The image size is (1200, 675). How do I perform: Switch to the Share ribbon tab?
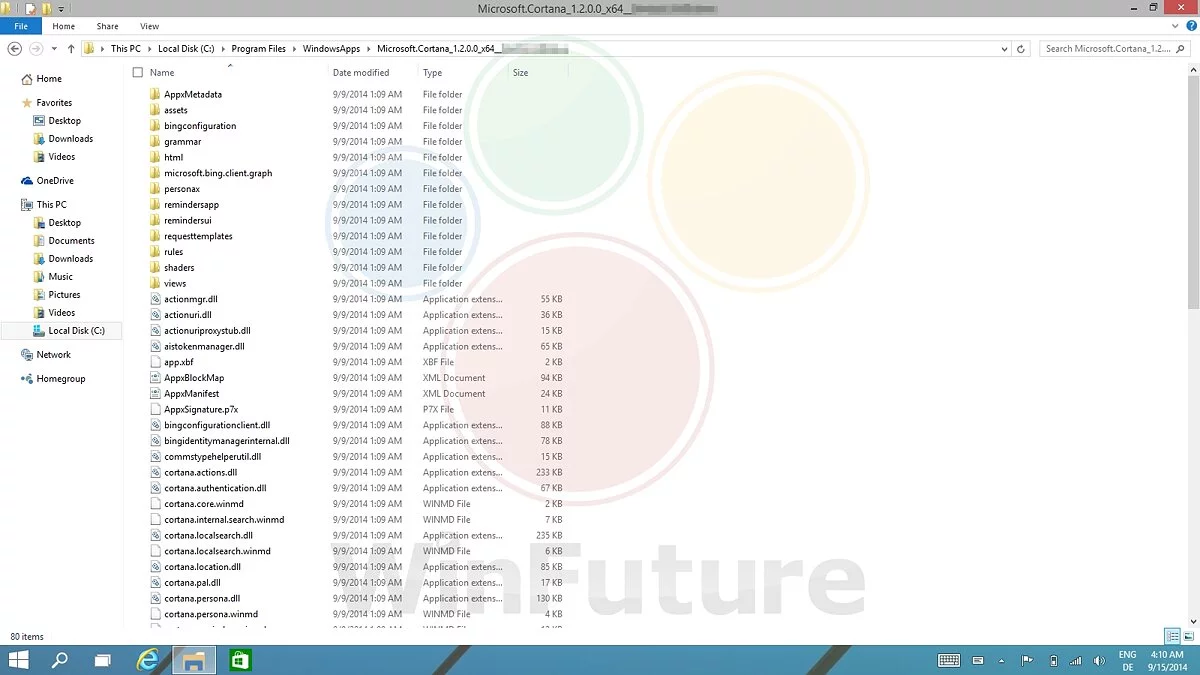pos(107,26)
